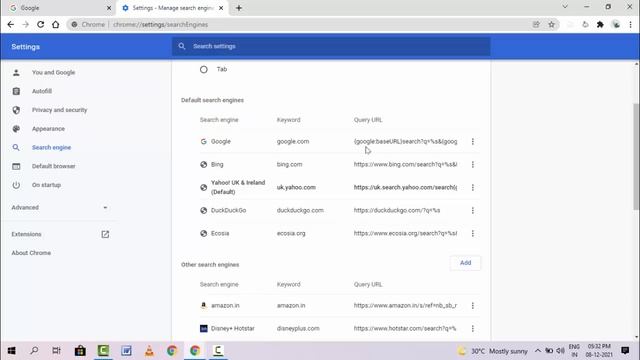This screenshot has height=360, width=640.
Task: Select Search engine in sidebar
Action: [x=51, y=147]
